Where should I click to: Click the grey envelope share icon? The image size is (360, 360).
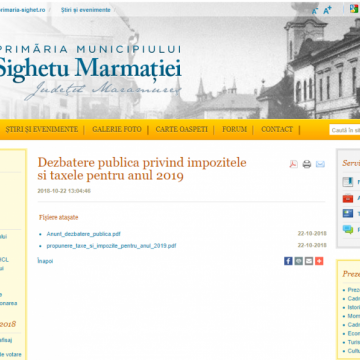(x=309, y=261)
